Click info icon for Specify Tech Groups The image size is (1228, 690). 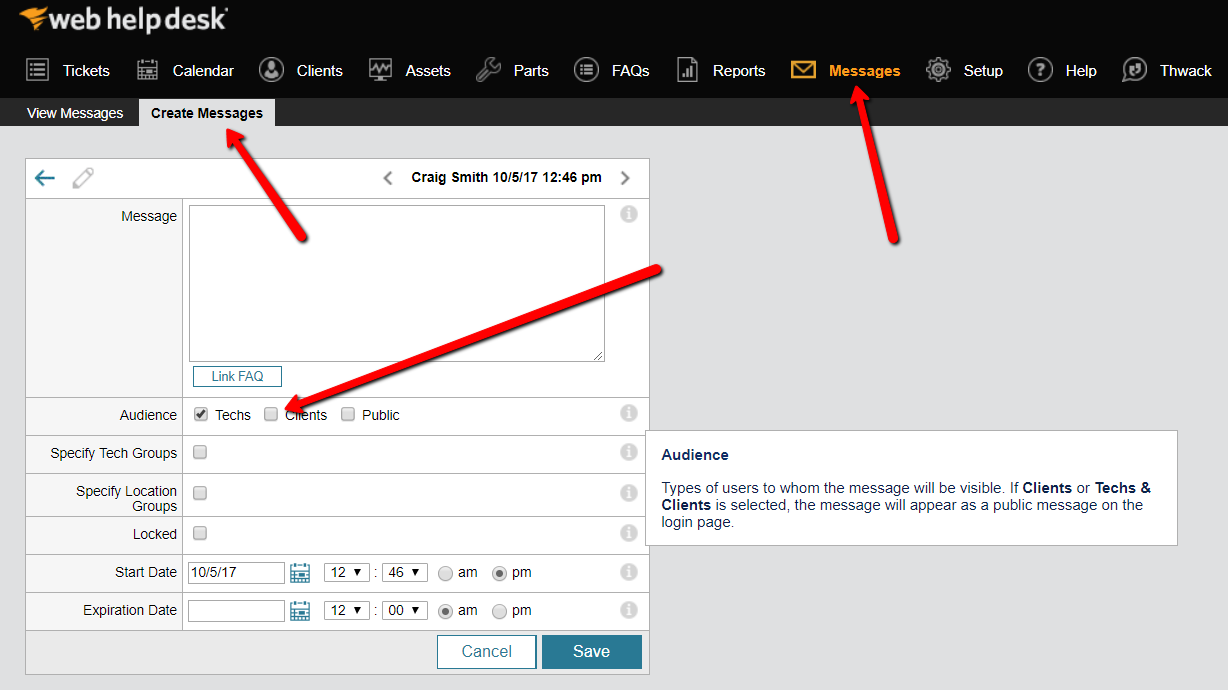629,452
